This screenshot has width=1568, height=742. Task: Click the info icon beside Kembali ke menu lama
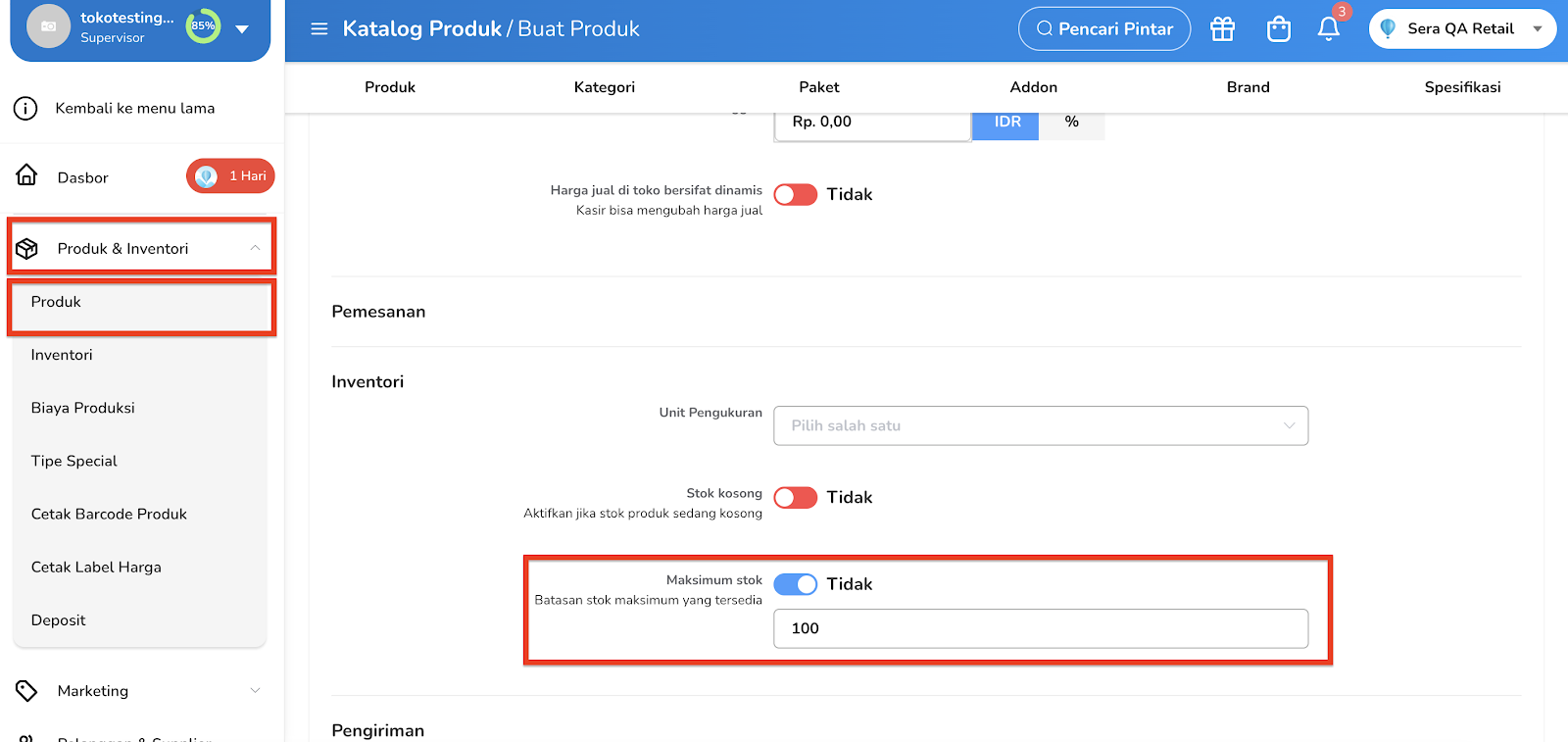(25, 108)
